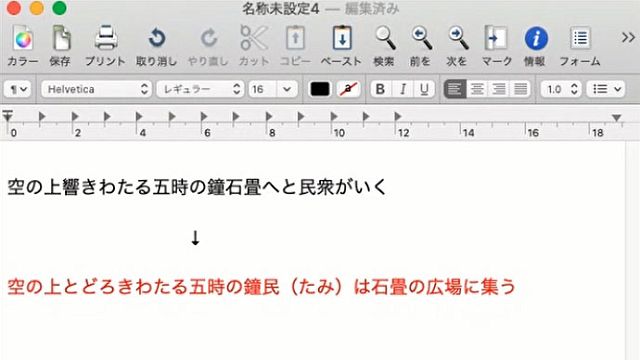Click the マーク marker icon
The height and width of the screenshot is (360, 640).
click(496, 38)
